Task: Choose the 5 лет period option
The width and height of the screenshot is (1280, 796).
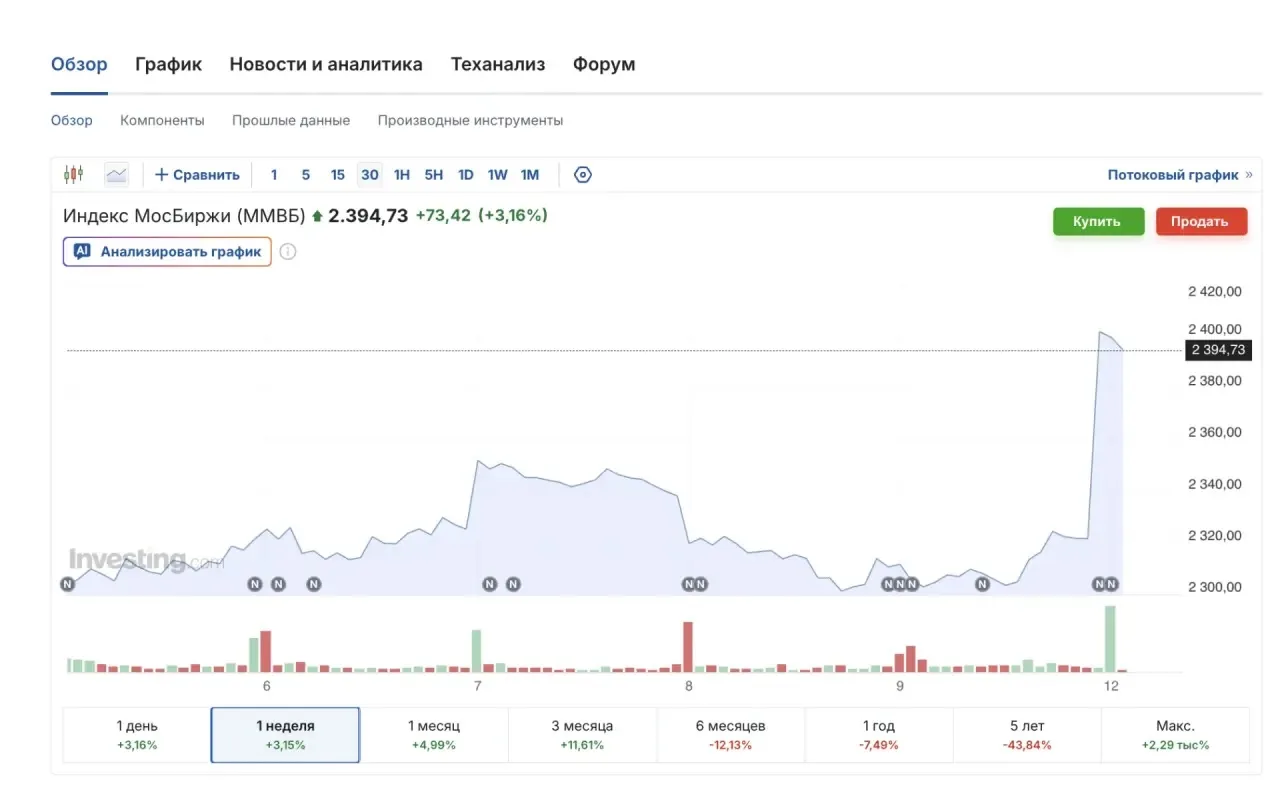Action: (x=1027, y=735)
